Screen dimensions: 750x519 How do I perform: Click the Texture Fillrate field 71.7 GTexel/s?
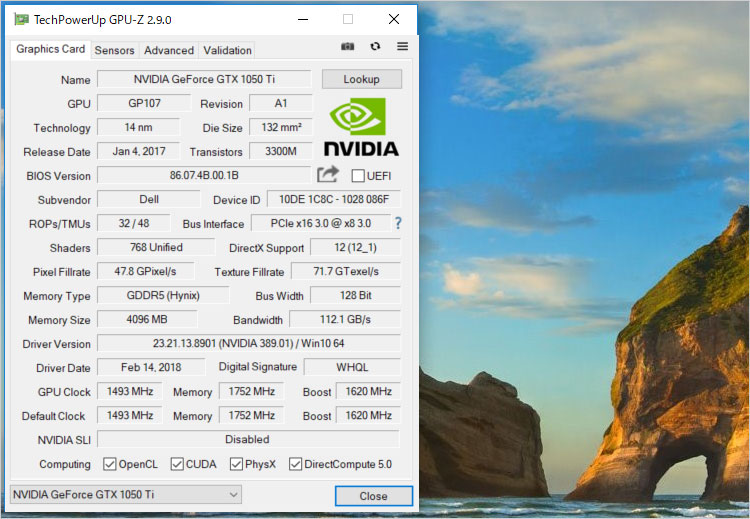[x=346, y=271]
